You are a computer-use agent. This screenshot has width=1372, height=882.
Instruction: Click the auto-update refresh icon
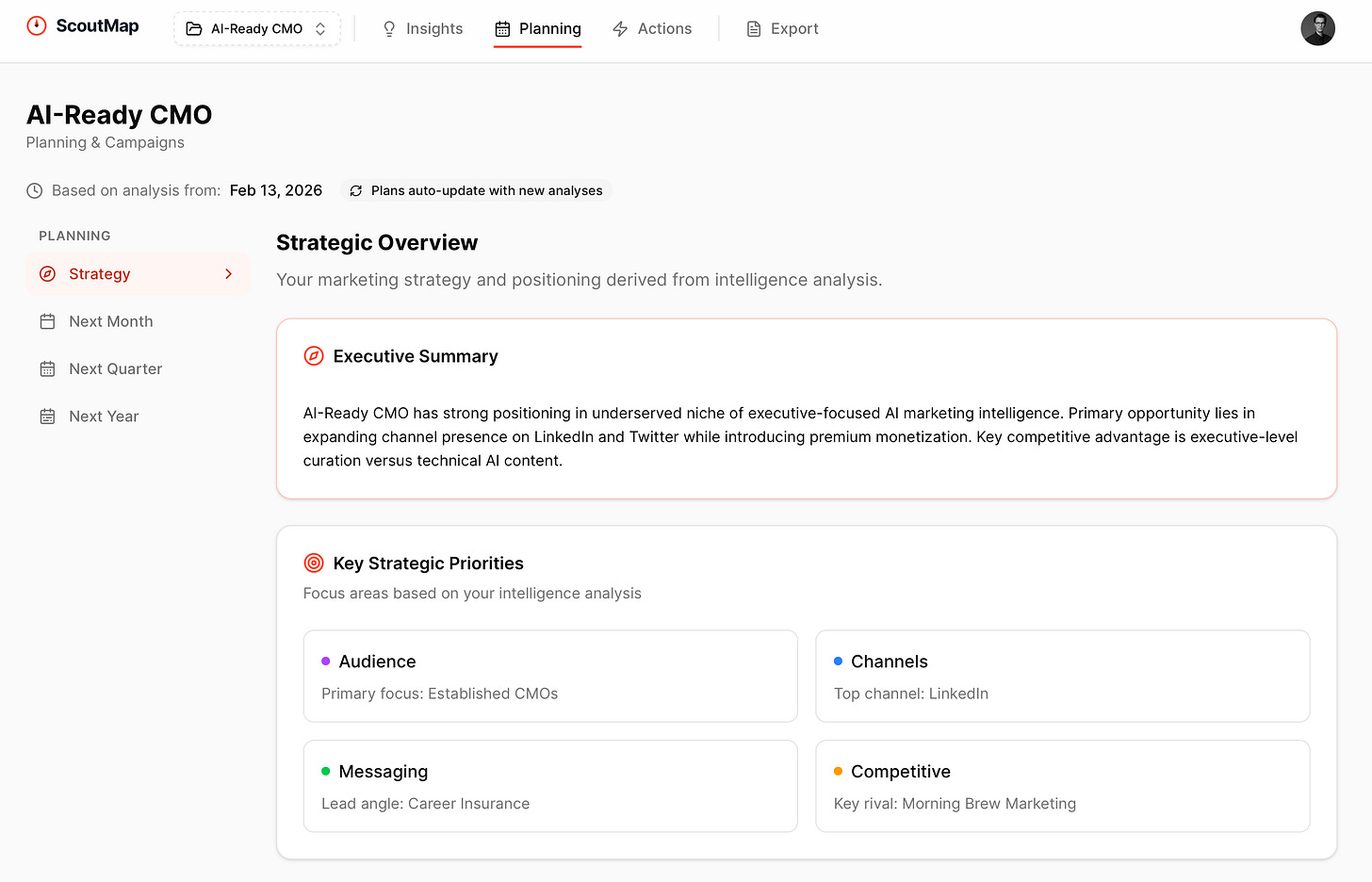(356, 191)
